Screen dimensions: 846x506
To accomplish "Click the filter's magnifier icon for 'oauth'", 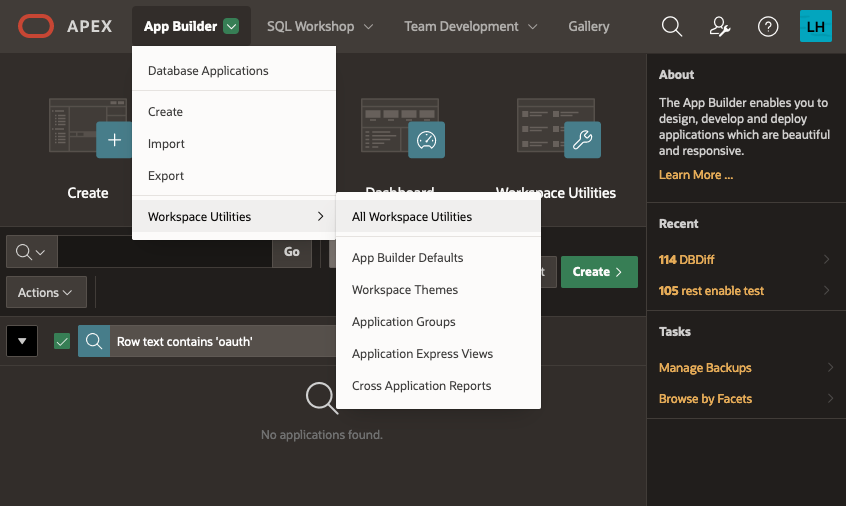I will tap(94, 341).
